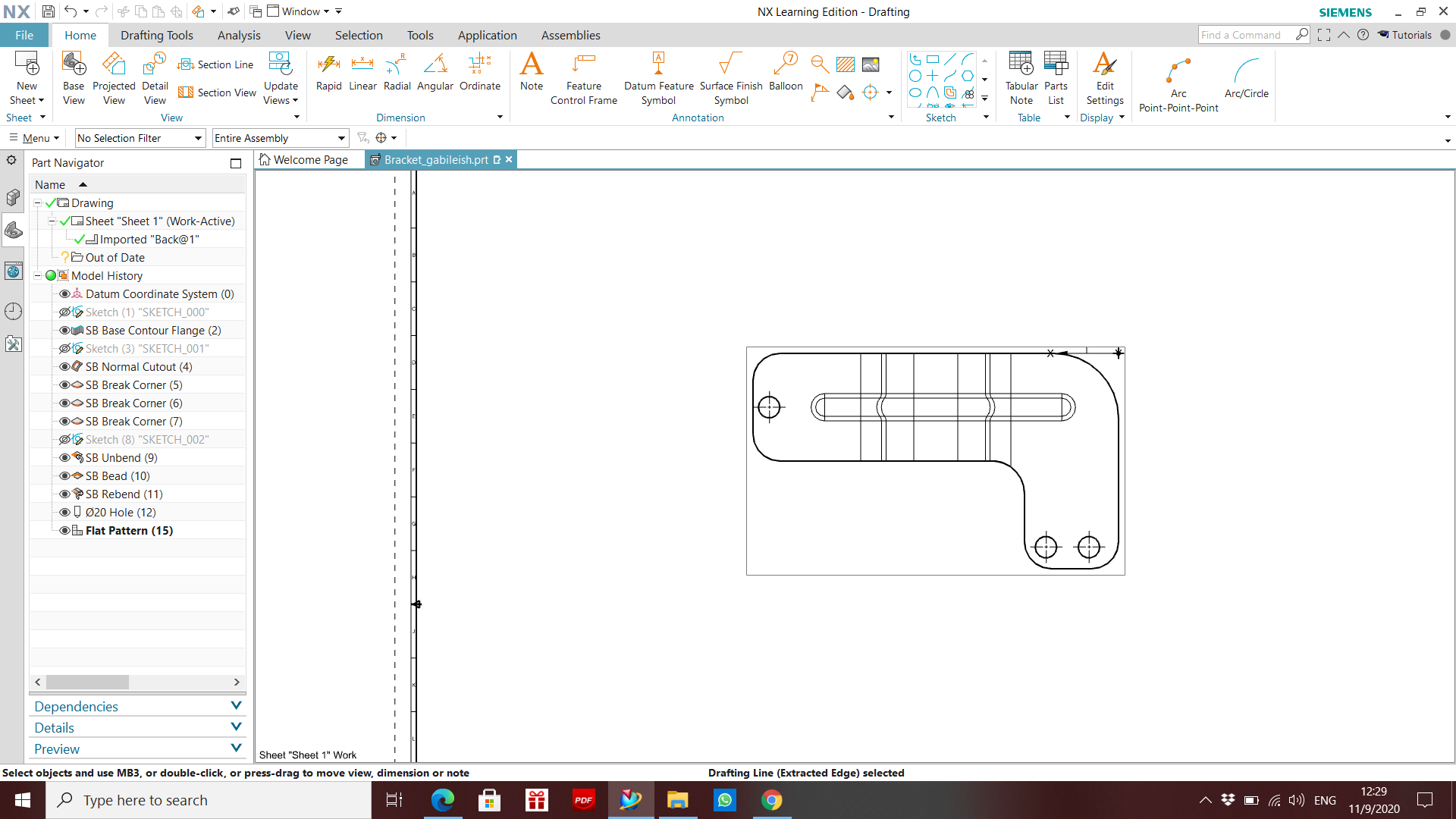Select Arc Point-Point-Point tool
Viewport: 1456px width, 819px height.
pyautogui.click(x=1178, y=86)
